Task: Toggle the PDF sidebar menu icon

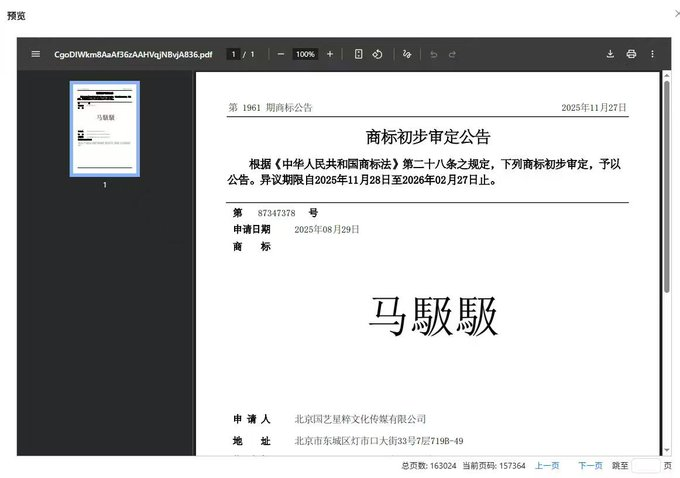Action: 36,54
